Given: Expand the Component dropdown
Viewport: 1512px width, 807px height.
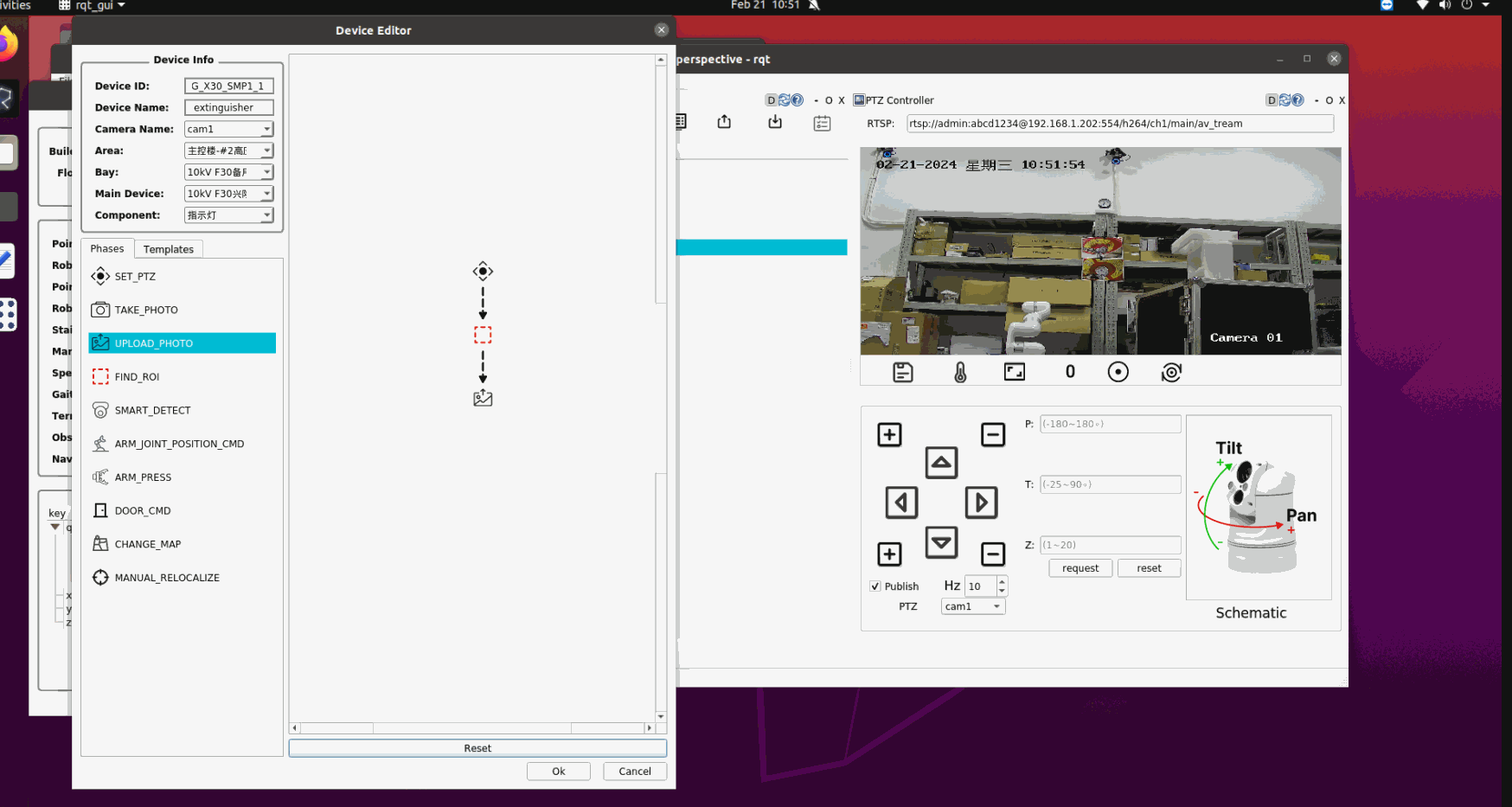Looking at the screenshot, I should (228, 215).
